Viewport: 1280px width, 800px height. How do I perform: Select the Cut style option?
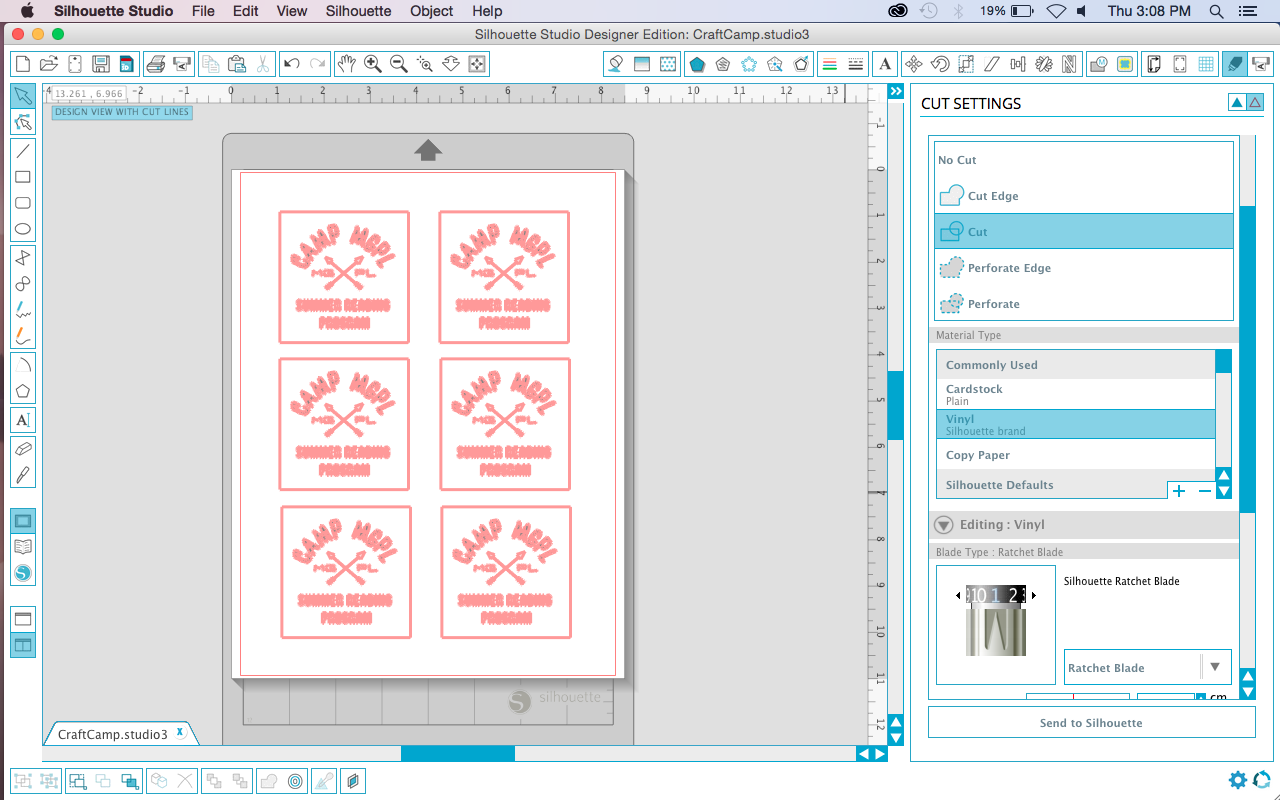tap(1084, 232)
